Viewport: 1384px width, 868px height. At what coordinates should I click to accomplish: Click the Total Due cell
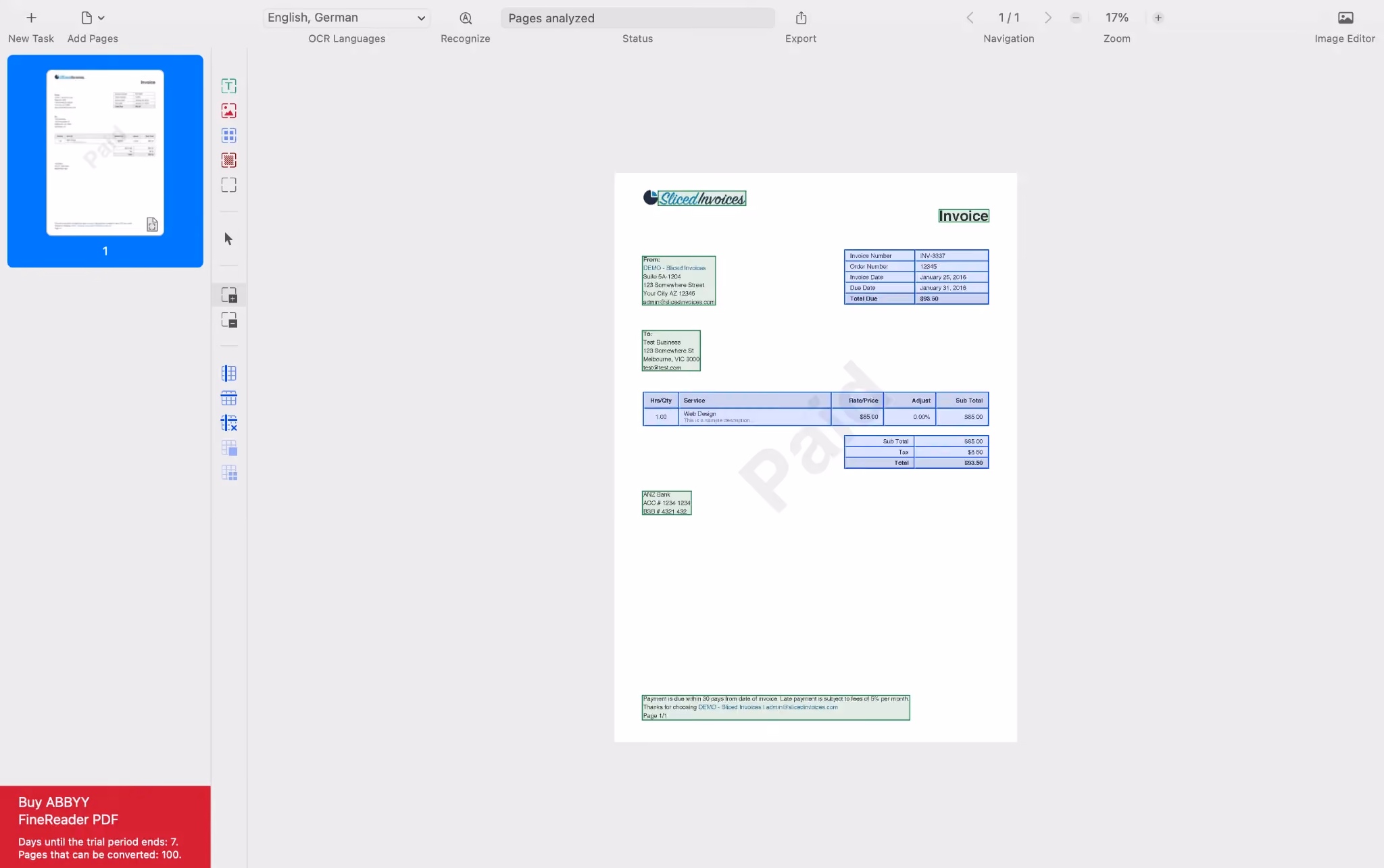point(880,299)
